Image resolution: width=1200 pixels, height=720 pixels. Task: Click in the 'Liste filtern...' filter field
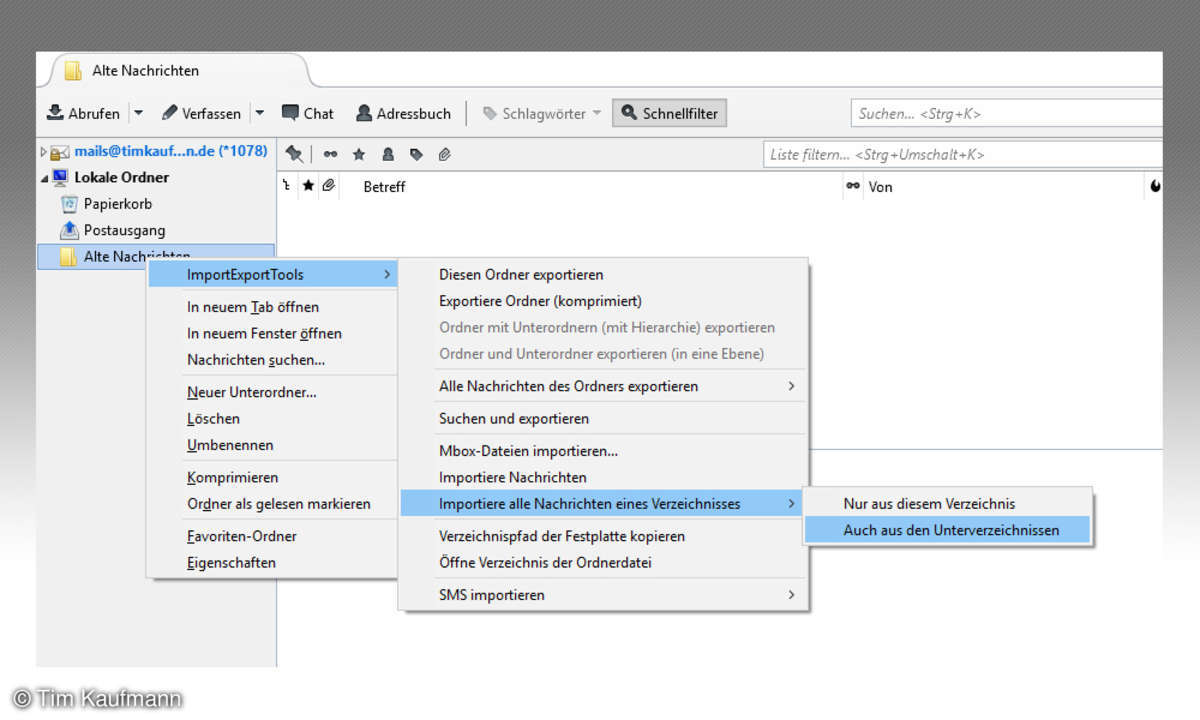960,155
